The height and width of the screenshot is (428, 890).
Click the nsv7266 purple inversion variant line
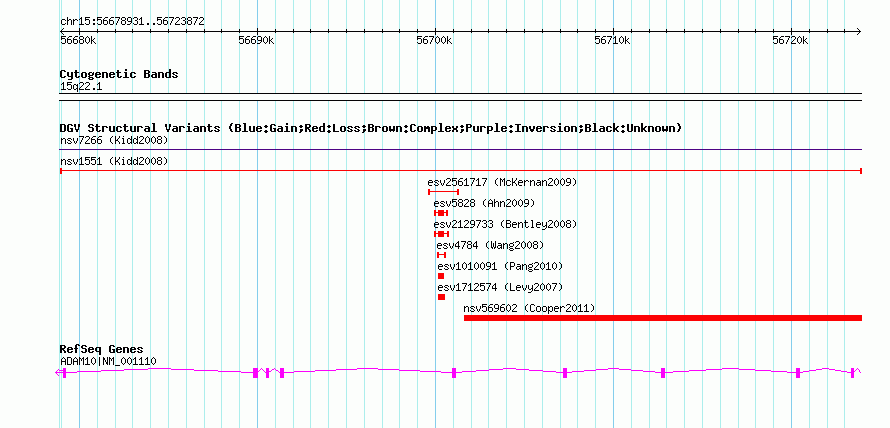point(461,150)
